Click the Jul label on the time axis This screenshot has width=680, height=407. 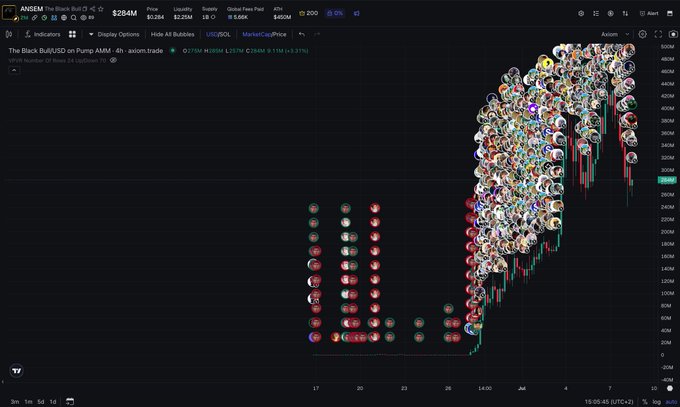522,388
